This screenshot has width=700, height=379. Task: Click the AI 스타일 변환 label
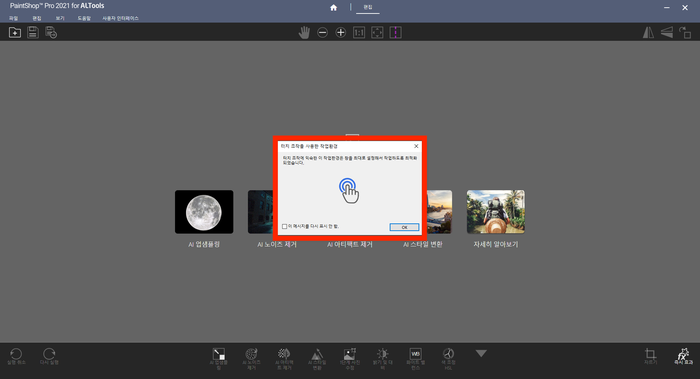tap(423, 245)
